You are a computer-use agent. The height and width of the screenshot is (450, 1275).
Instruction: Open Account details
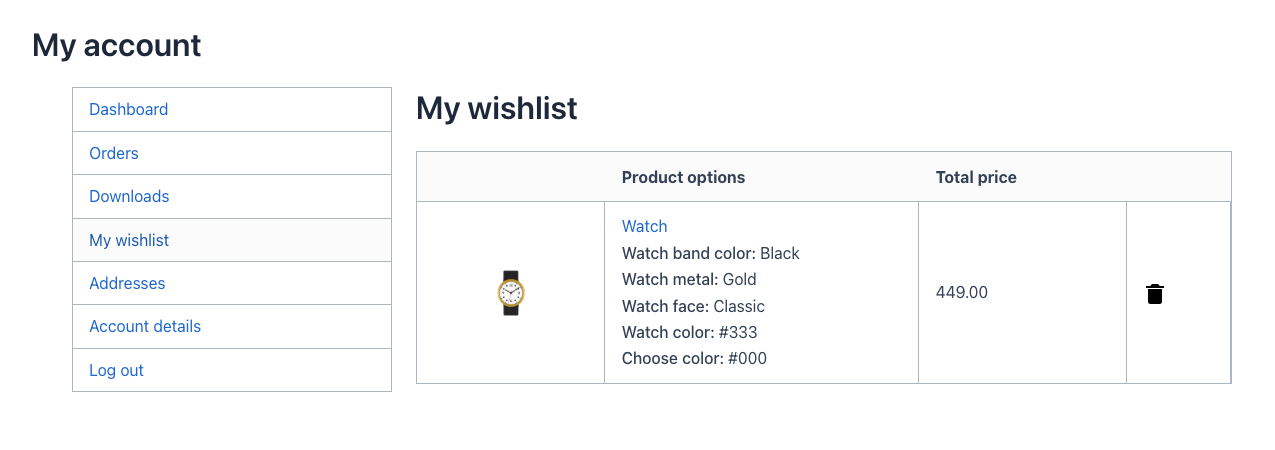click(x=145, y=326)
